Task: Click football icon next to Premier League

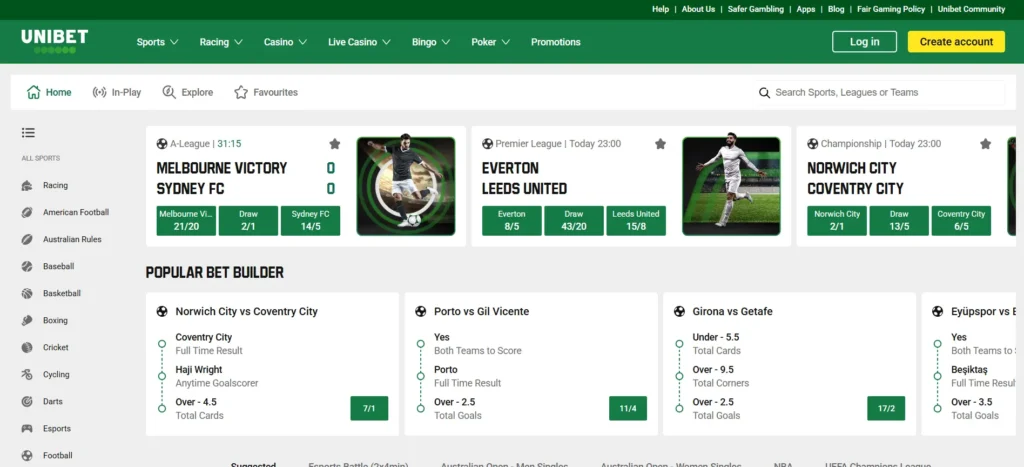Action: click(487, 144)
